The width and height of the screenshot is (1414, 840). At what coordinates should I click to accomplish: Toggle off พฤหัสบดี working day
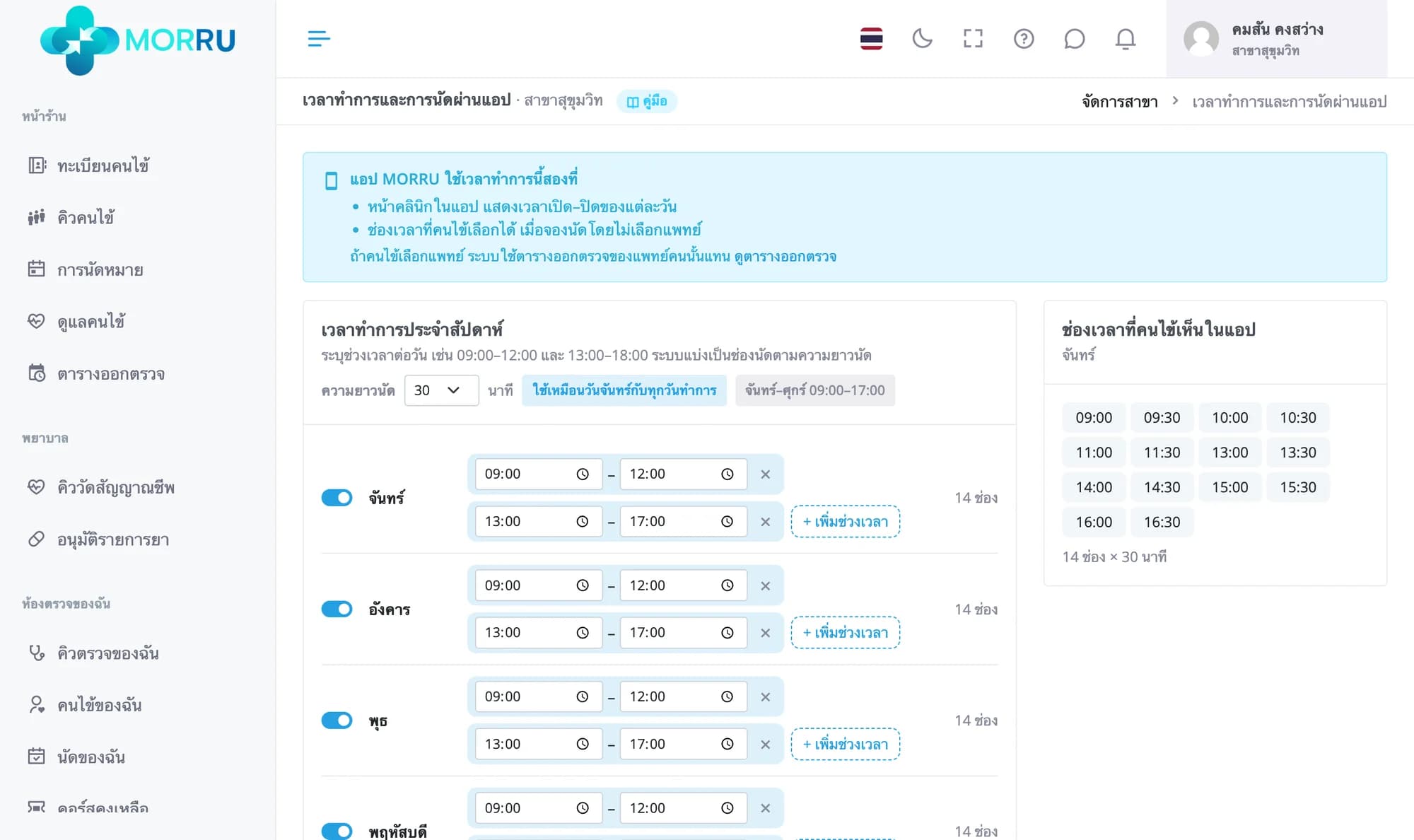337,832
